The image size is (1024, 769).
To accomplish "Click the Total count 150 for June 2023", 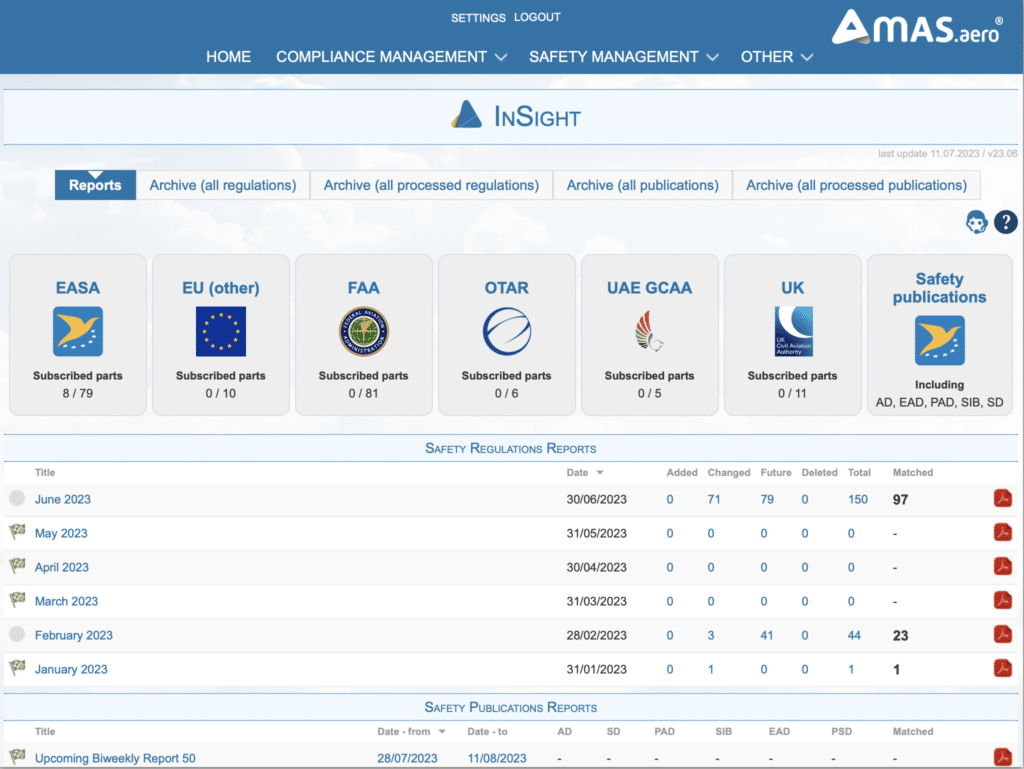I will click(x=857, y=499).
